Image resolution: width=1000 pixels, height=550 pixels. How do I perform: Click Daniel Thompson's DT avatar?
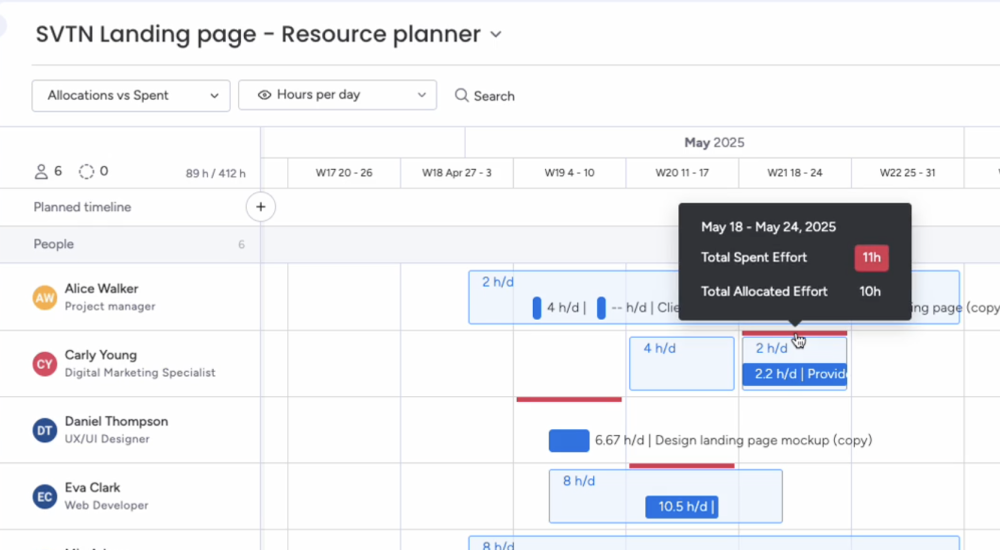45,430
